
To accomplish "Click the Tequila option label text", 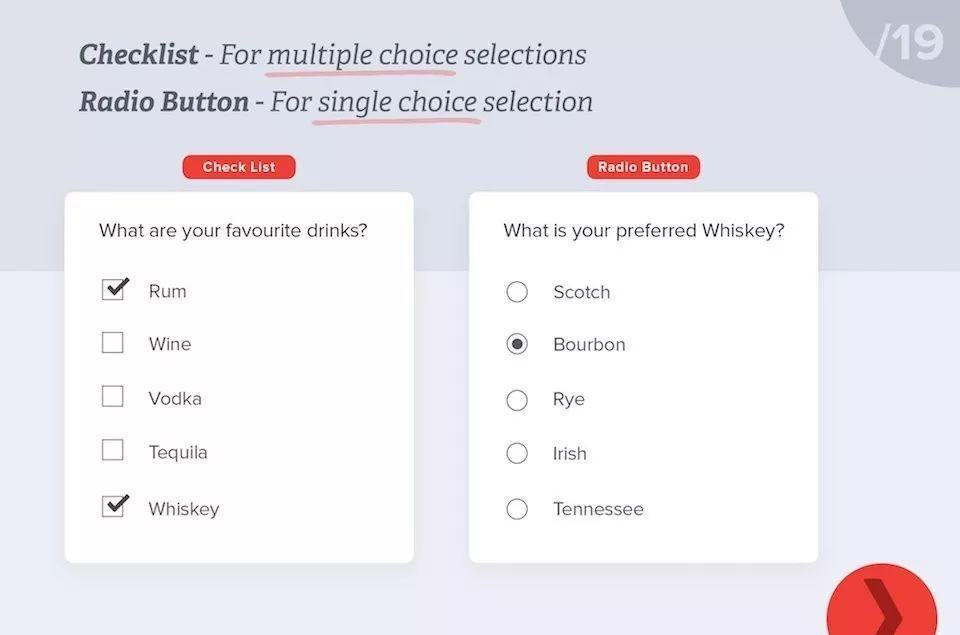I will [x=178, y=452].
